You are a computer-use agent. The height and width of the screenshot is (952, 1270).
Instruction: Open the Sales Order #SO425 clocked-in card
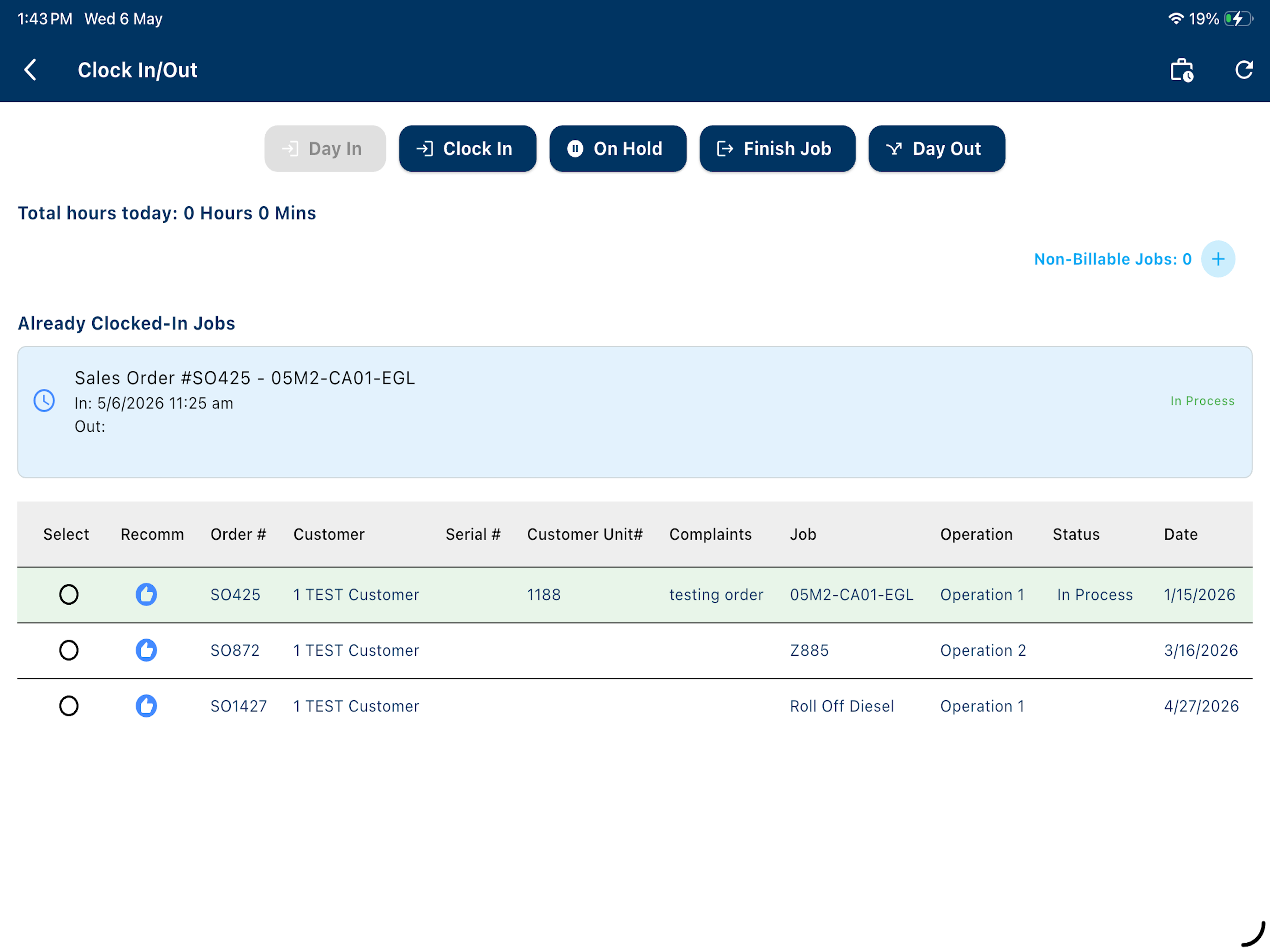[635, 412]
